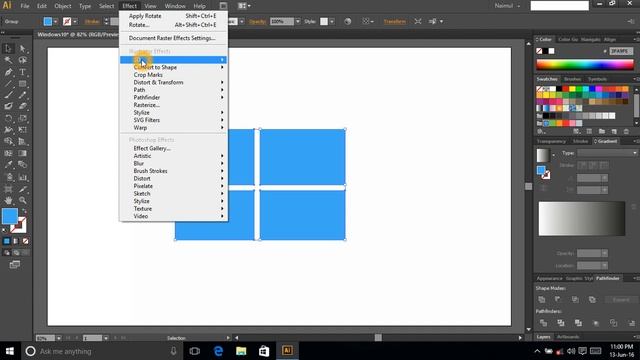This screenshot has height=360, width=640.
Task: Choose Crop Marks effect
Action: (x=174, y=75)
